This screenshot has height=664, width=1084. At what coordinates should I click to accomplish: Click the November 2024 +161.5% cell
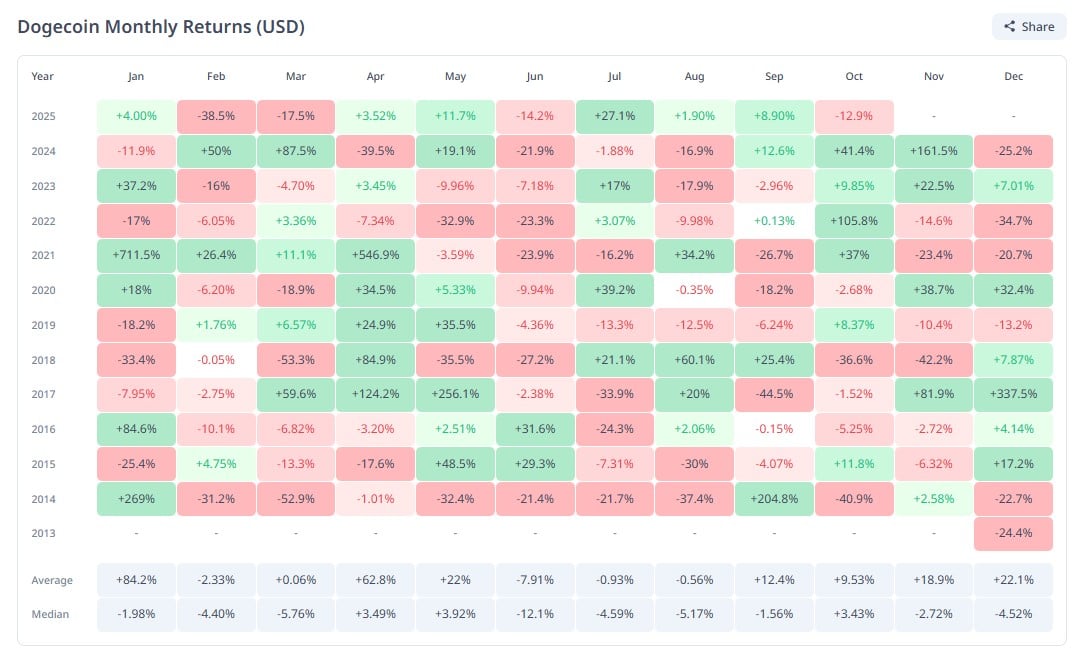pyautogui.click(x=933, y=151)
